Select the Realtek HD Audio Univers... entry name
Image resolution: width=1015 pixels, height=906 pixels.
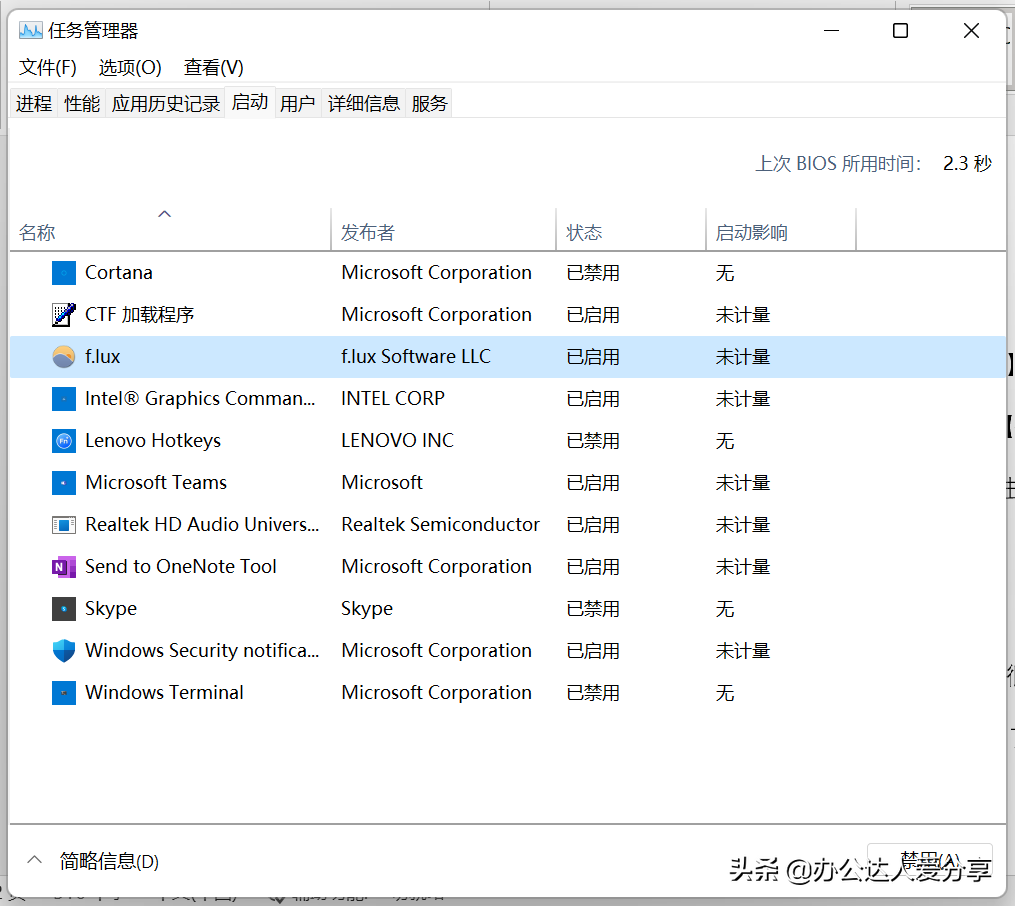click(x=202, y=525)
